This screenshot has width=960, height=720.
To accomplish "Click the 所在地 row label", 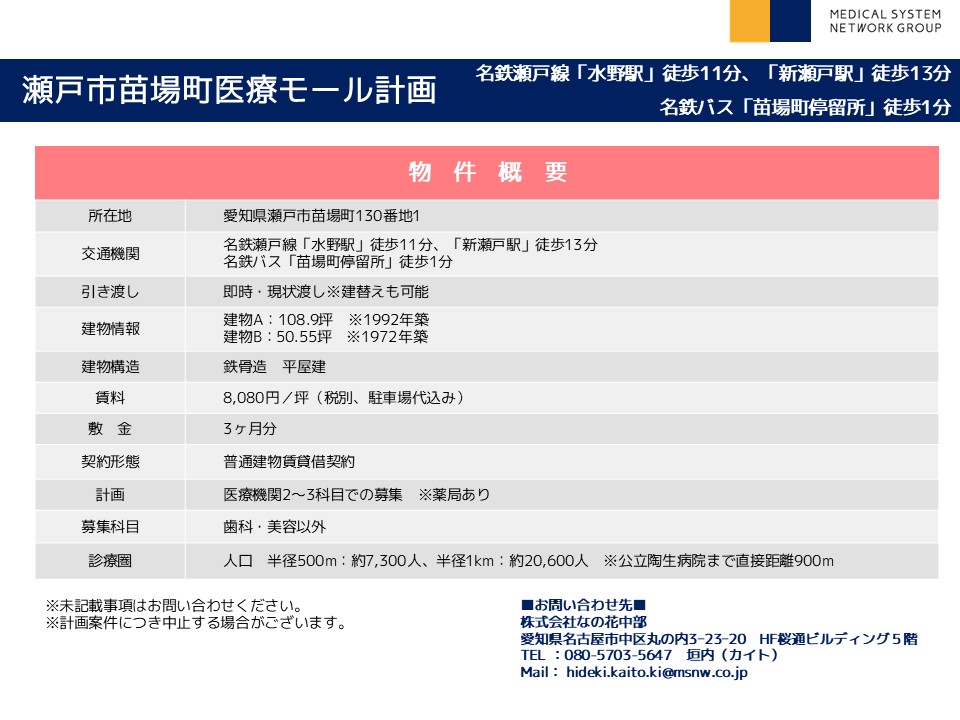I will (110, 216).
